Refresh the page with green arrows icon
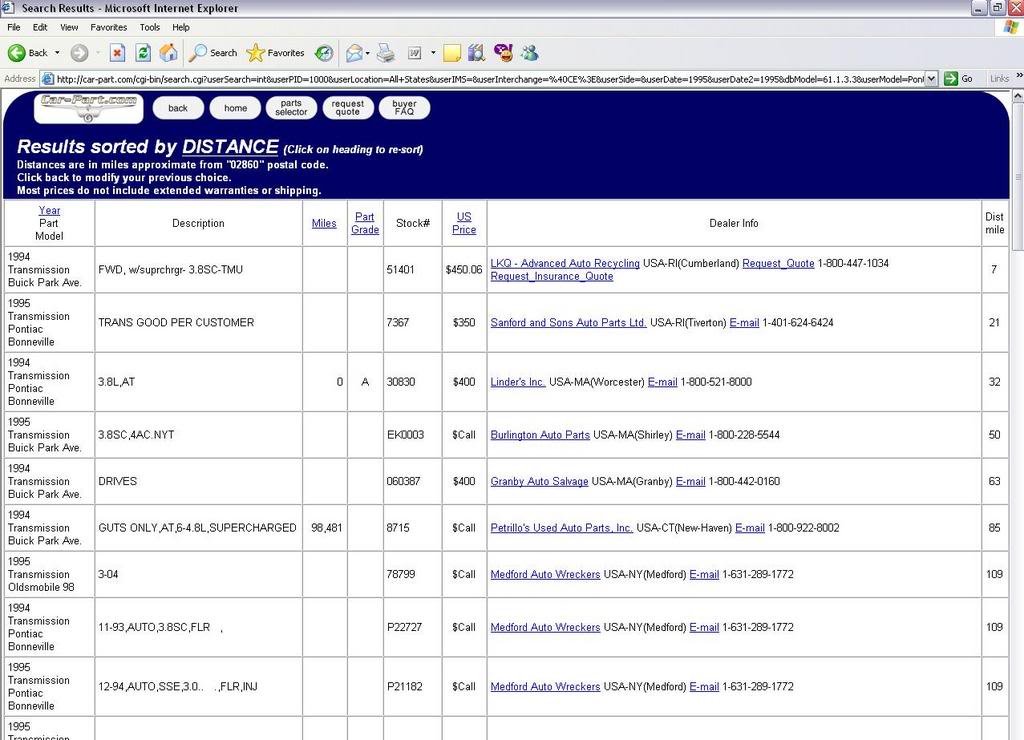The height and width of the screenshot is (740, 1024). pyautogui.click(x=143, y=53)
